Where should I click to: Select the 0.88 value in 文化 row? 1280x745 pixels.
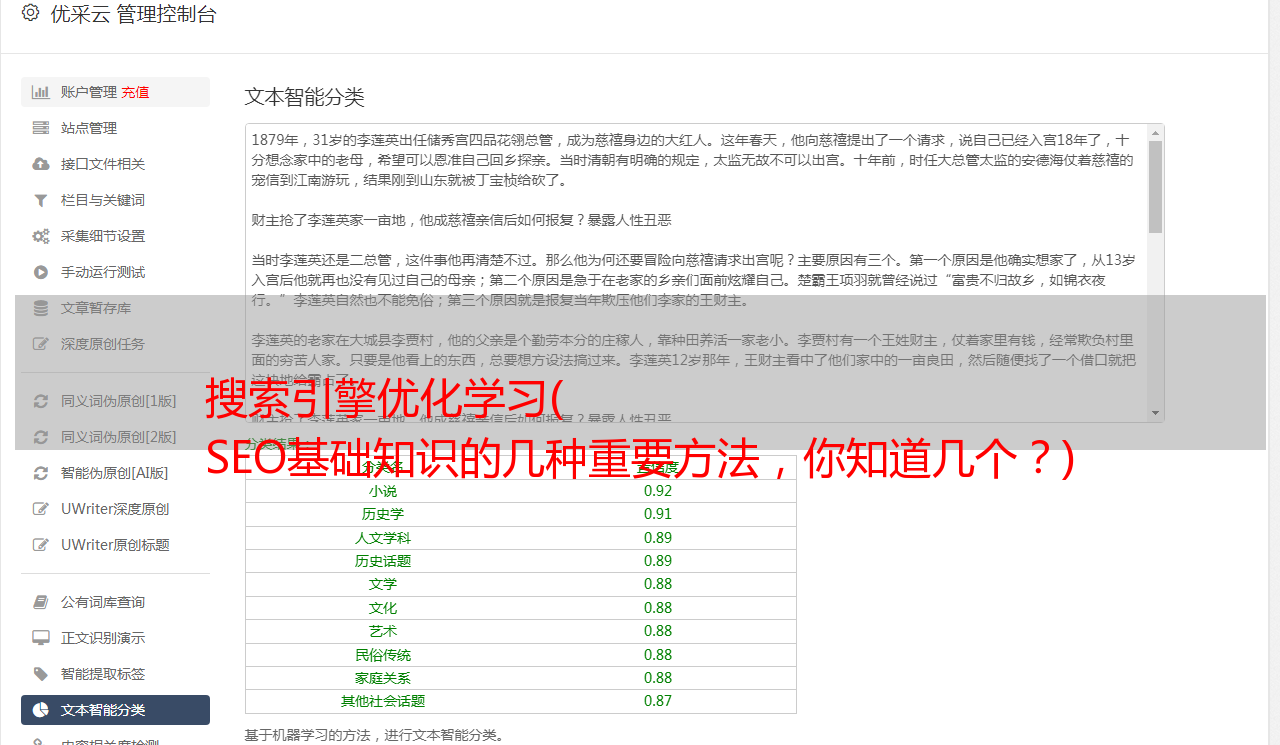tap(658, 608)
